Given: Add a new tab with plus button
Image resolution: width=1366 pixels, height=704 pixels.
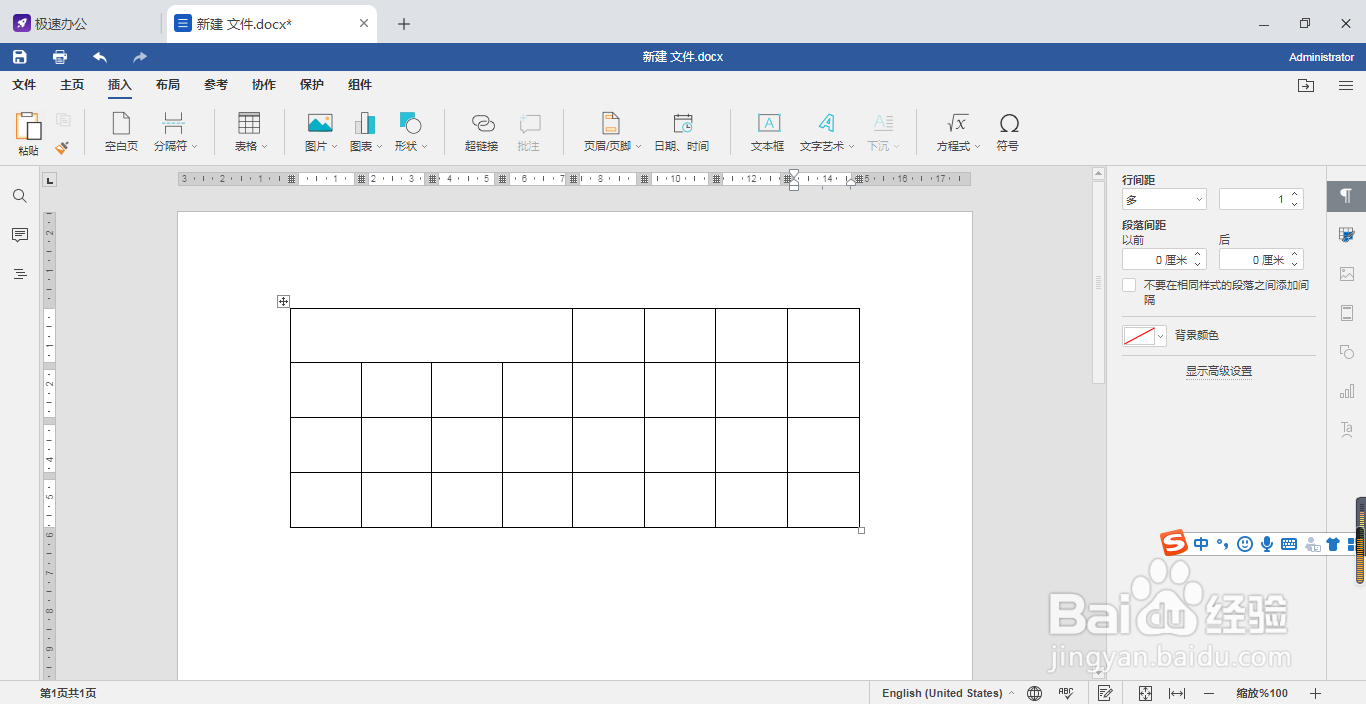Looking at the screenshot, I should point(404,24).
